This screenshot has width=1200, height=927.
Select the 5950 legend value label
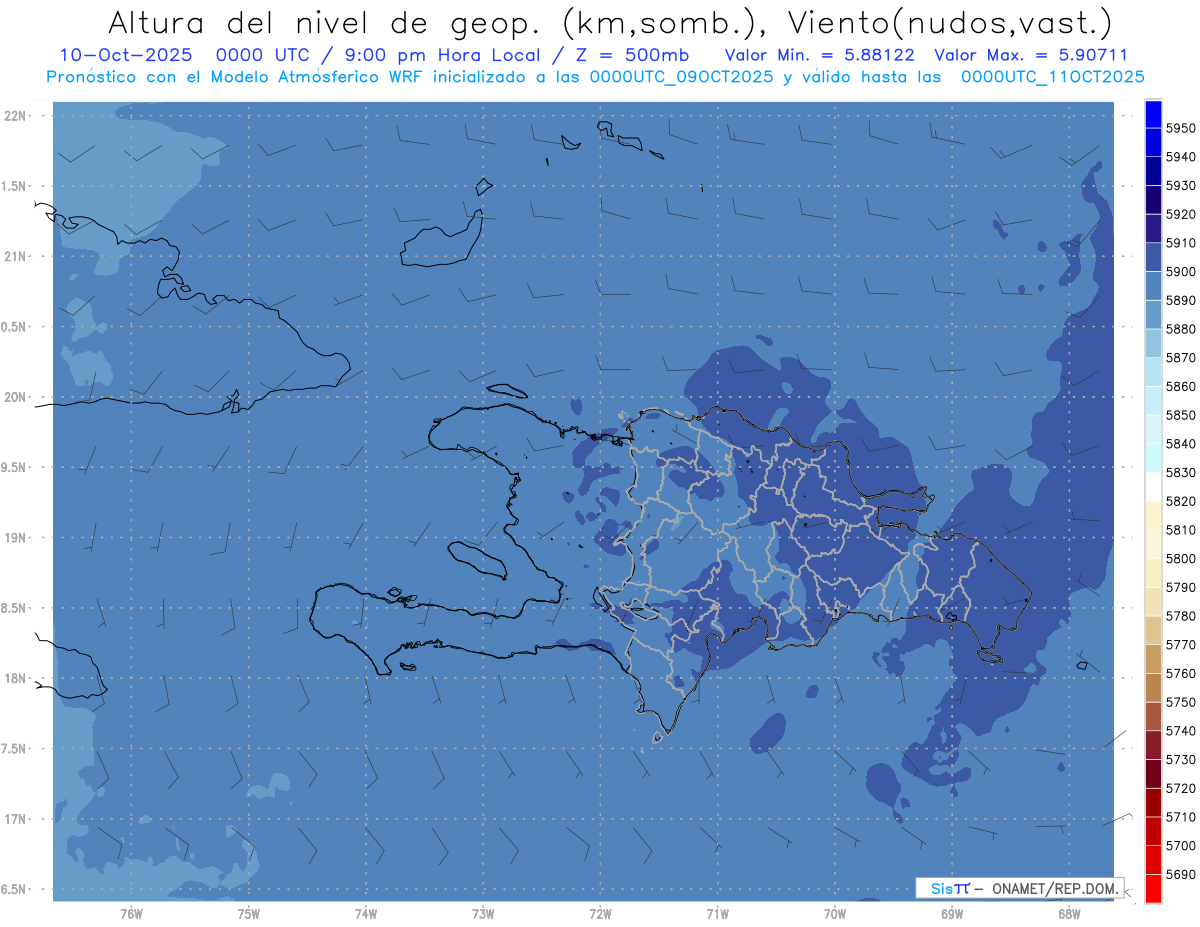coord(1180,128)
